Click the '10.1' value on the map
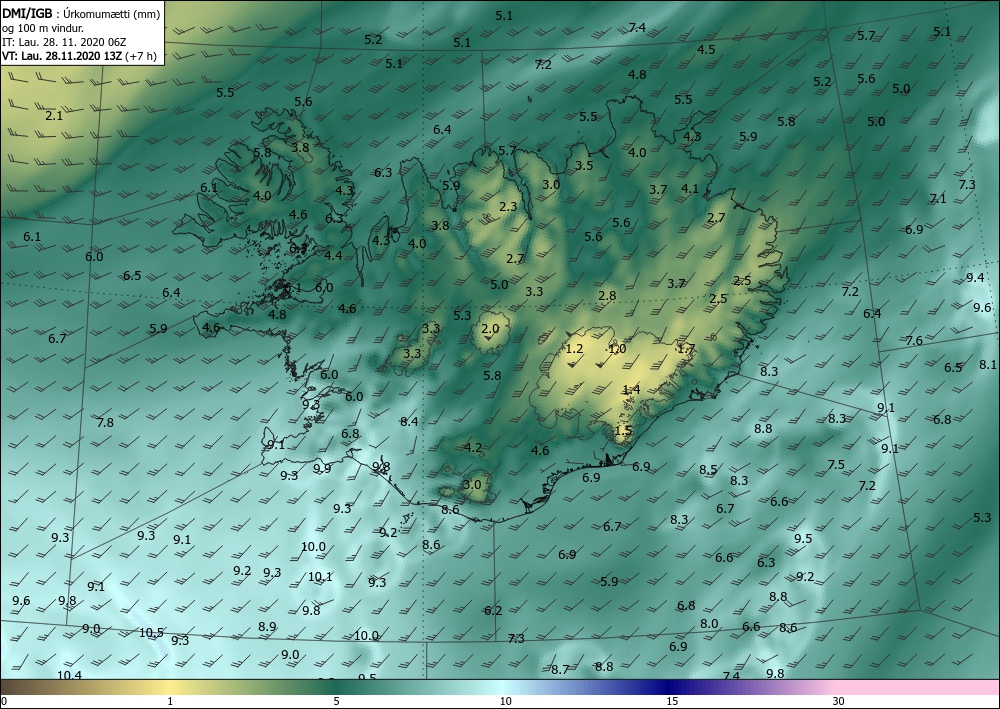 [x=320, y=577]
